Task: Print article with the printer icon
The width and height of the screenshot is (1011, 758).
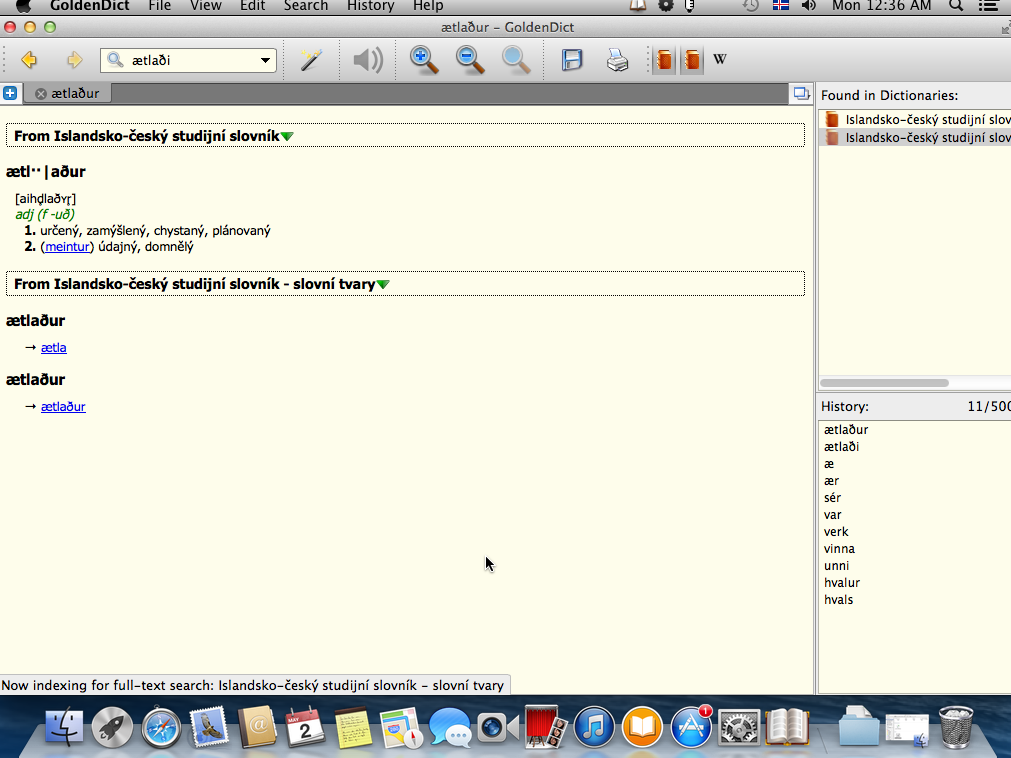Action: (617, 60)
